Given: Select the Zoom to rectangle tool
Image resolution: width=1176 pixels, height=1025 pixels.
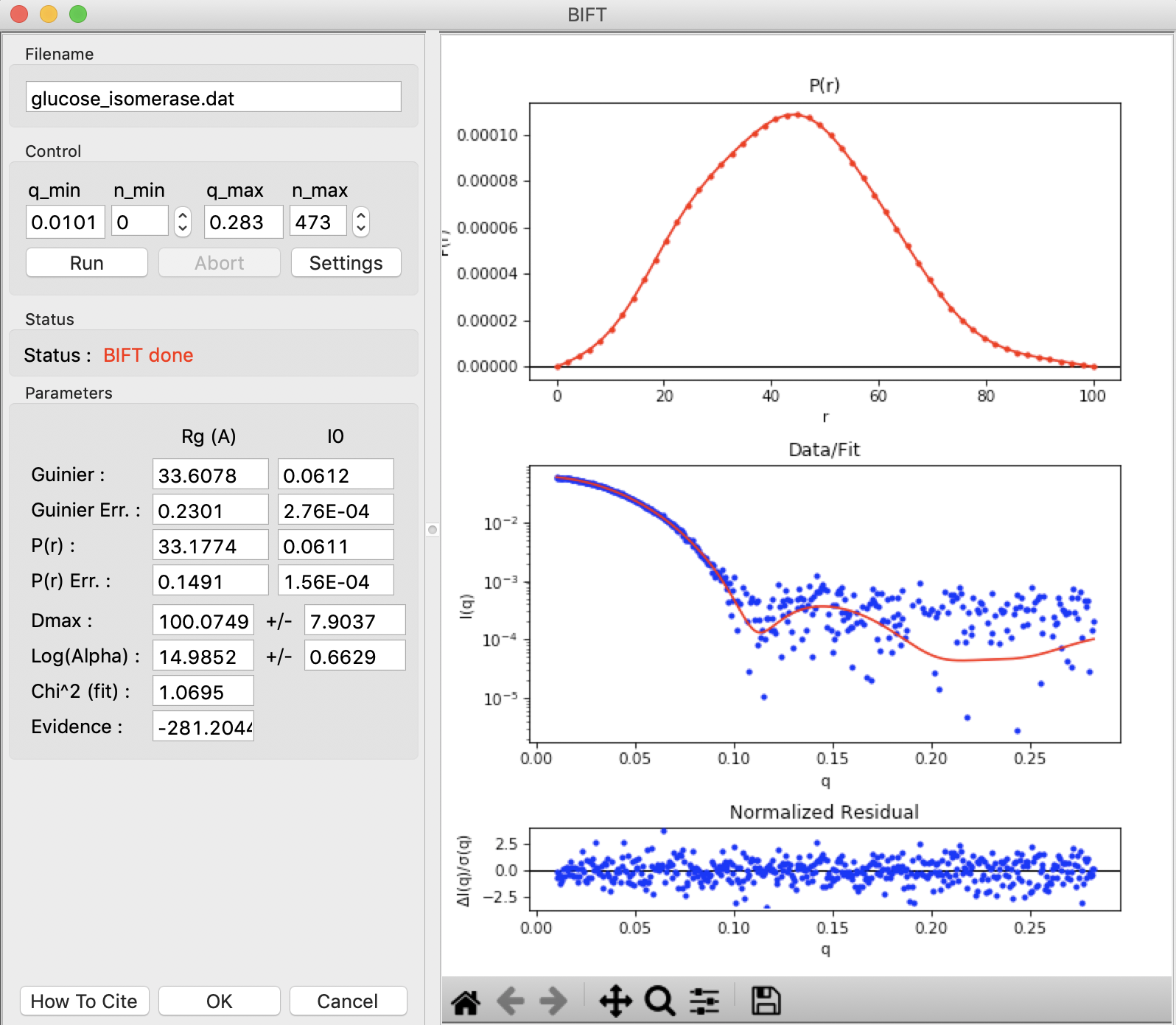Looking at the screenshot, I should point(660,1001).
